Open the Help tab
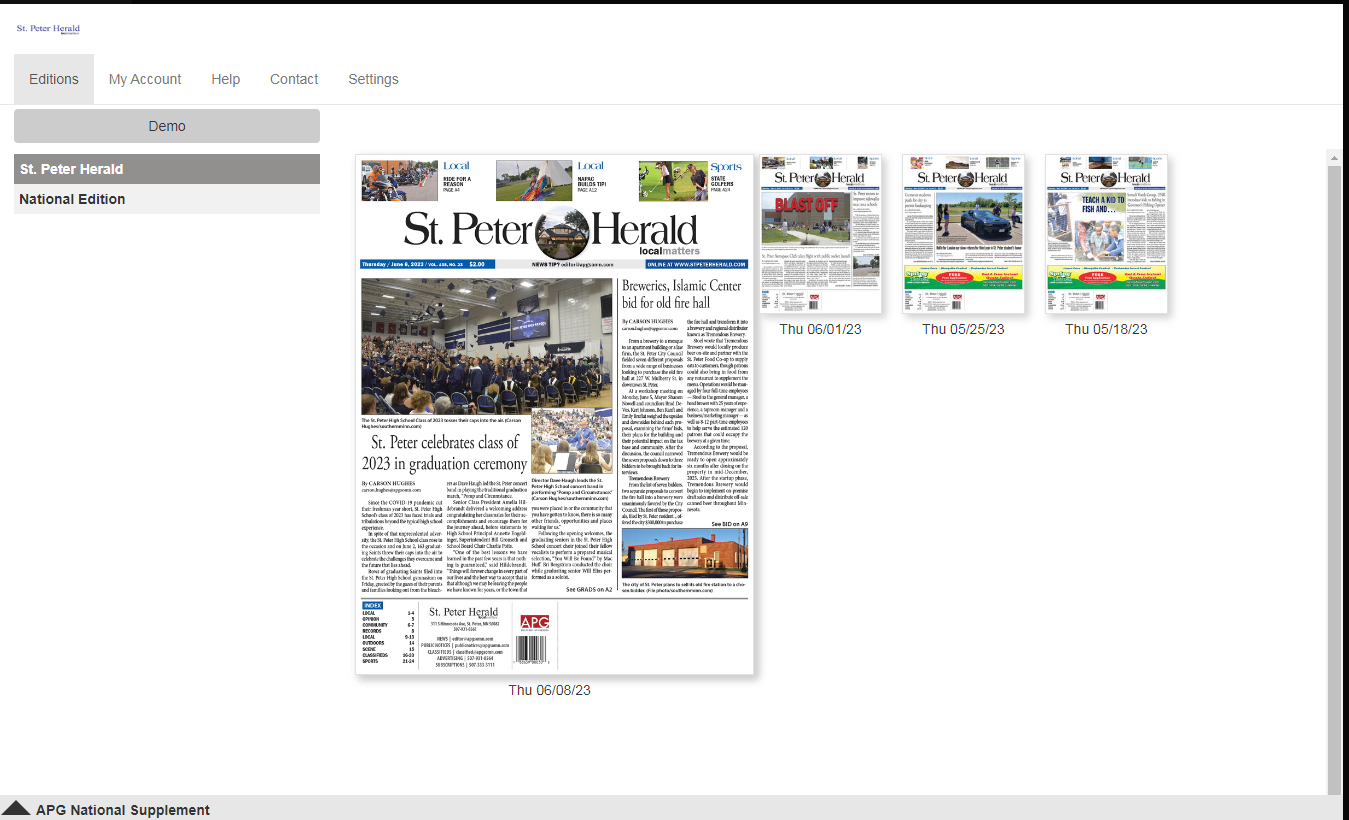The image size is (1349, 820). click(x=225, y=79)
